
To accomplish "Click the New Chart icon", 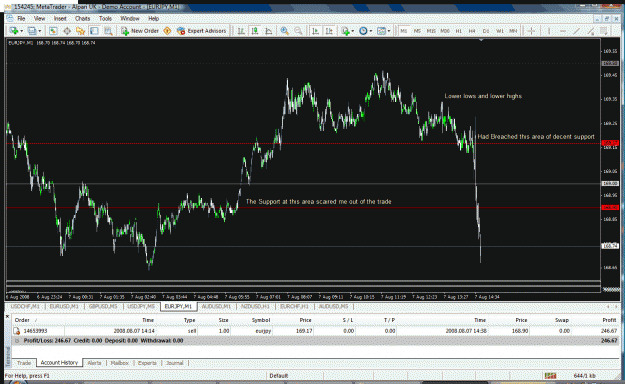I will coord(14,31).
